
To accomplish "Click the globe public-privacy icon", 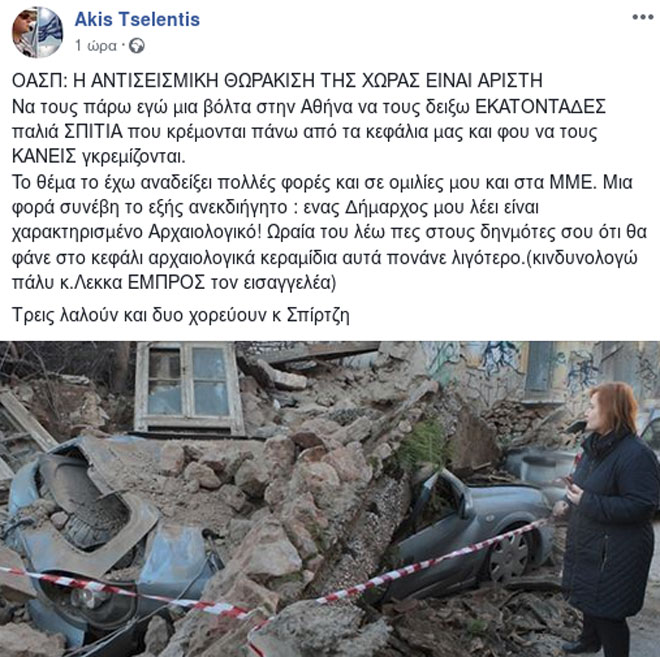I will [x=137, y=45].
